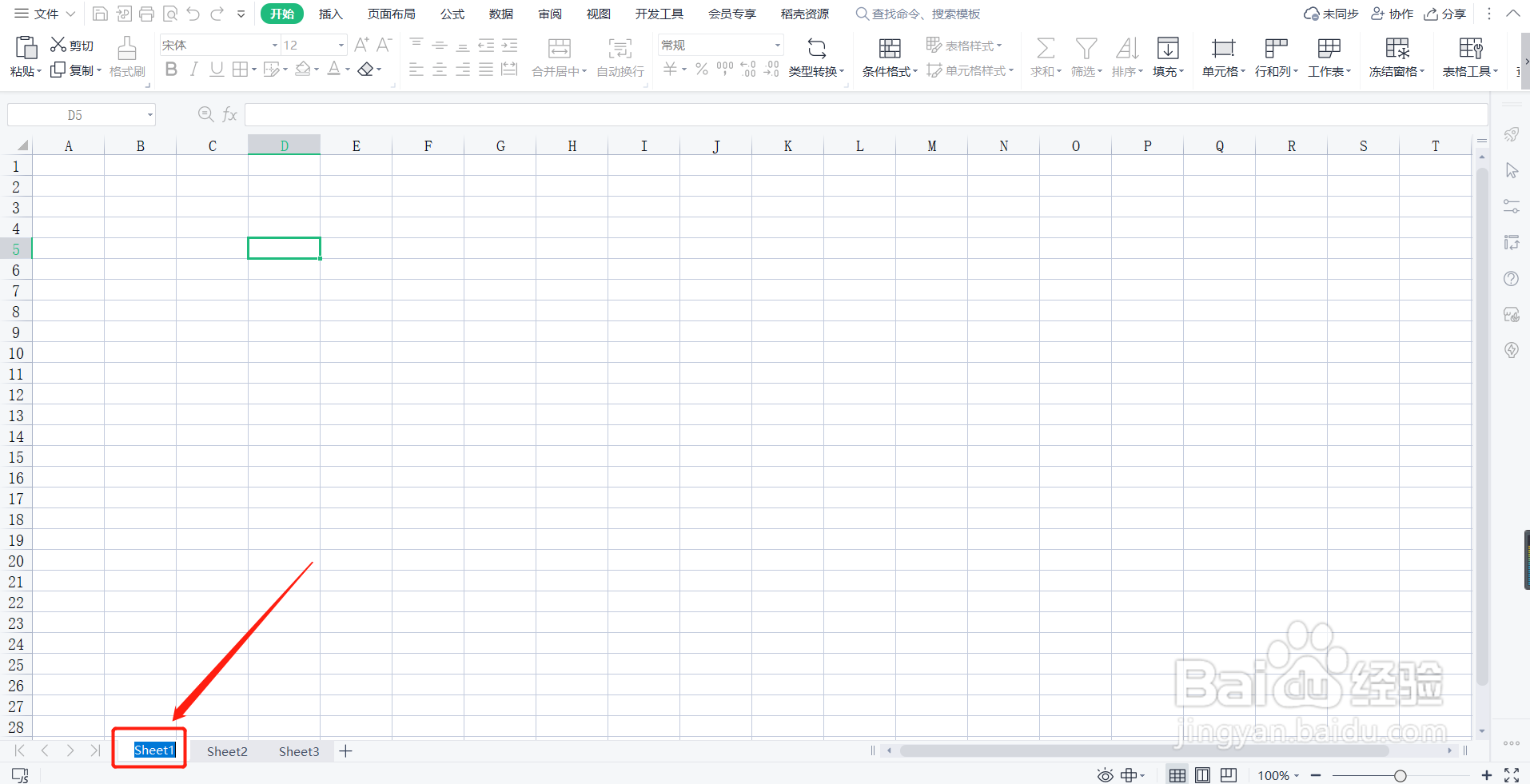This screenshot has width=1530, height=784.
Task: Click the eye protection mode icon
Action: pyautogui.click(x=1105, y=775)
